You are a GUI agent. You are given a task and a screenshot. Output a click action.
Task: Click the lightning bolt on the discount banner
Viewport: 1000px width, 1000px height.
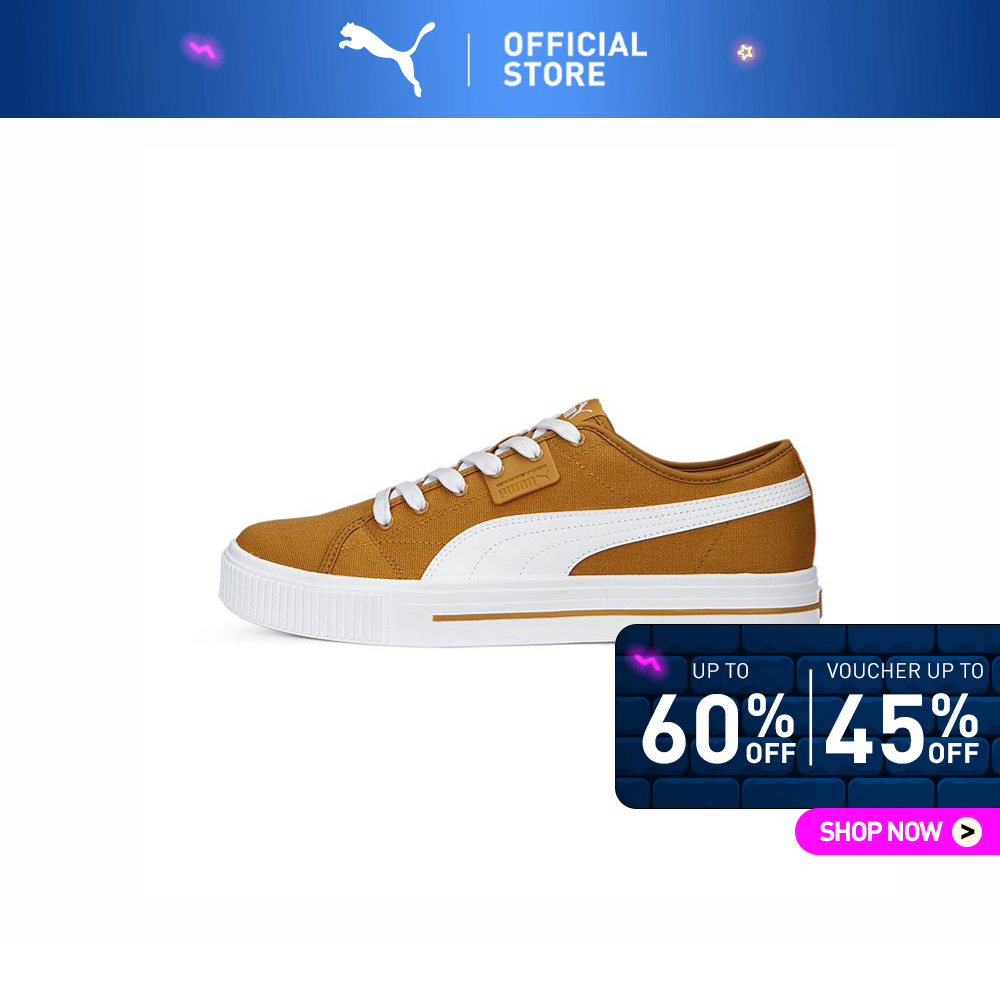[x=647, y=663]
